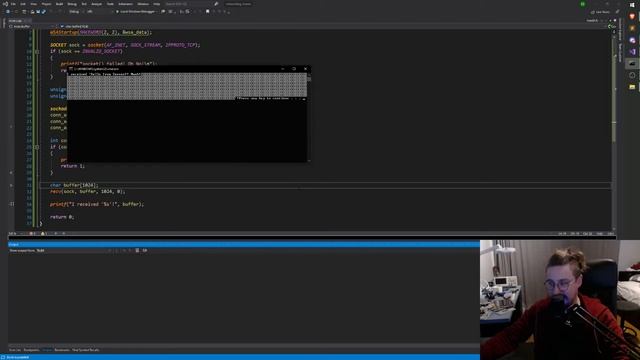This screenshot has width=640, height=360.
Task: Click the char buffer[1024] line
Action: click(74, 185)
